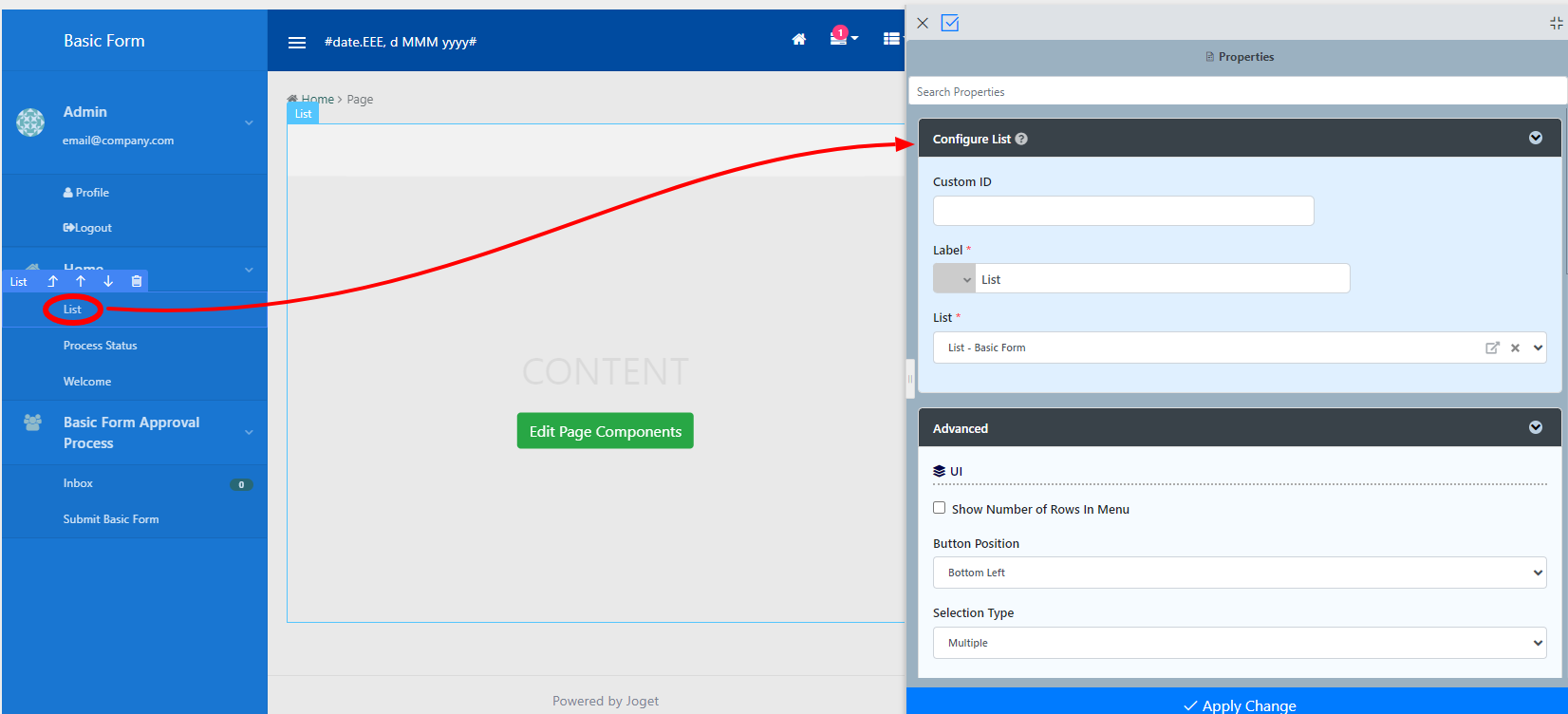Click the UI subsection heading under Advanced
The width and height of the screenshot is (1568, 714).
[948, 471]
